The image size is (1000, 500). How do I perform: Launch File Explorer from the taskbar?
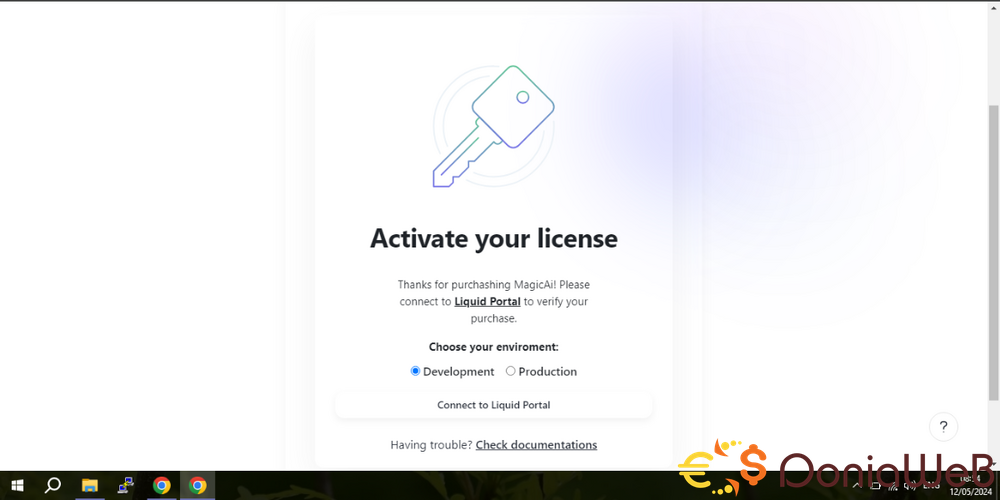point(89,485)
